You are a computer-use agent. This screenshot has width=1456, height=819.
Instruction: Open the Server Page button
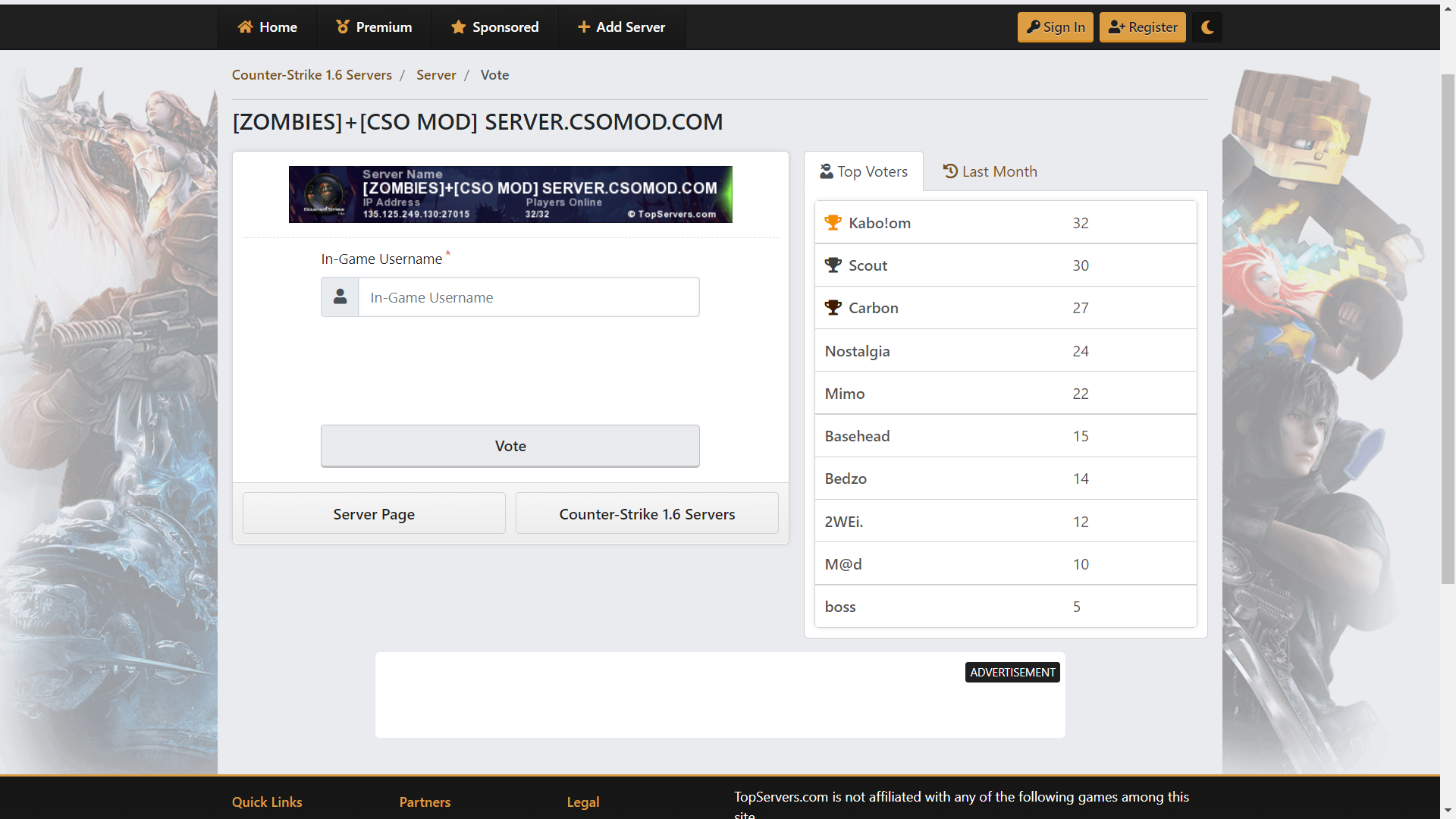pyautogui.click(x=374, y=513)
